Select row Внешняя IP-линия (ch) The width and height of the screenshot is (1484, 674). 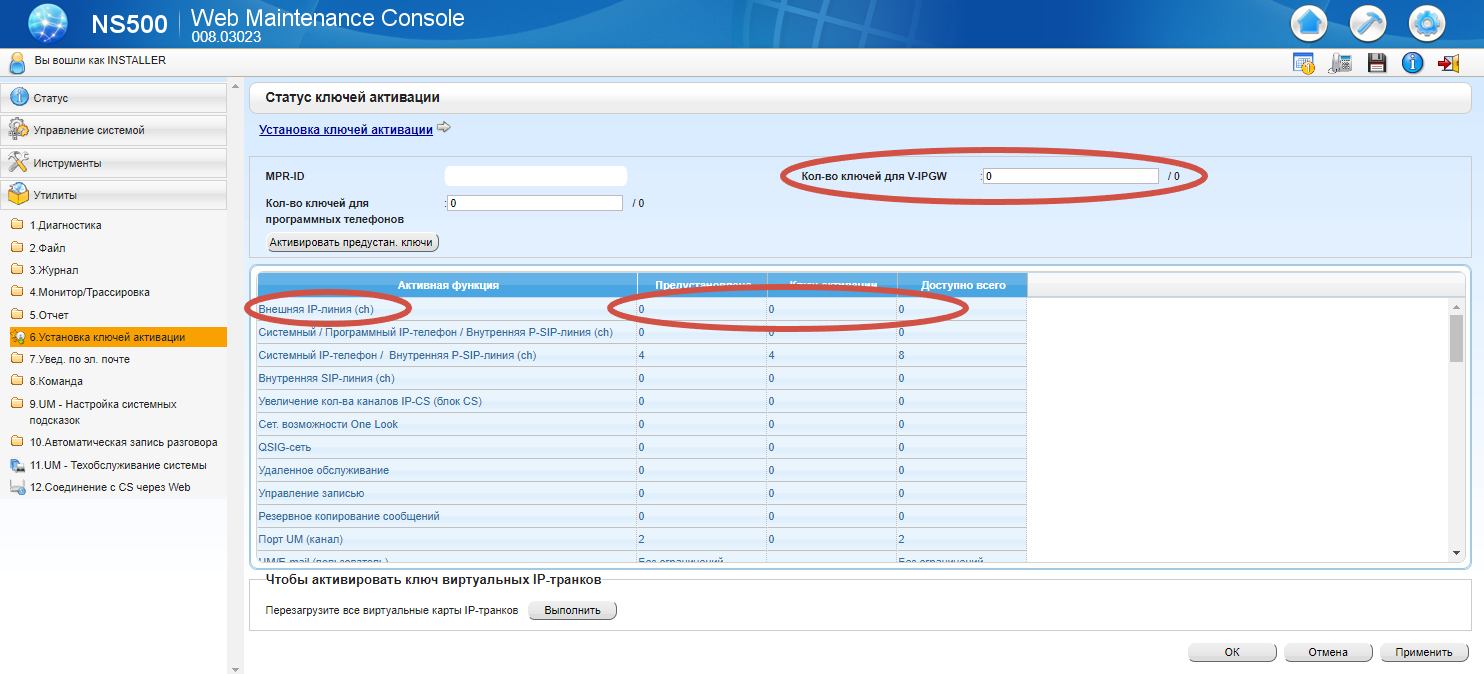click(x=642, y=309)
